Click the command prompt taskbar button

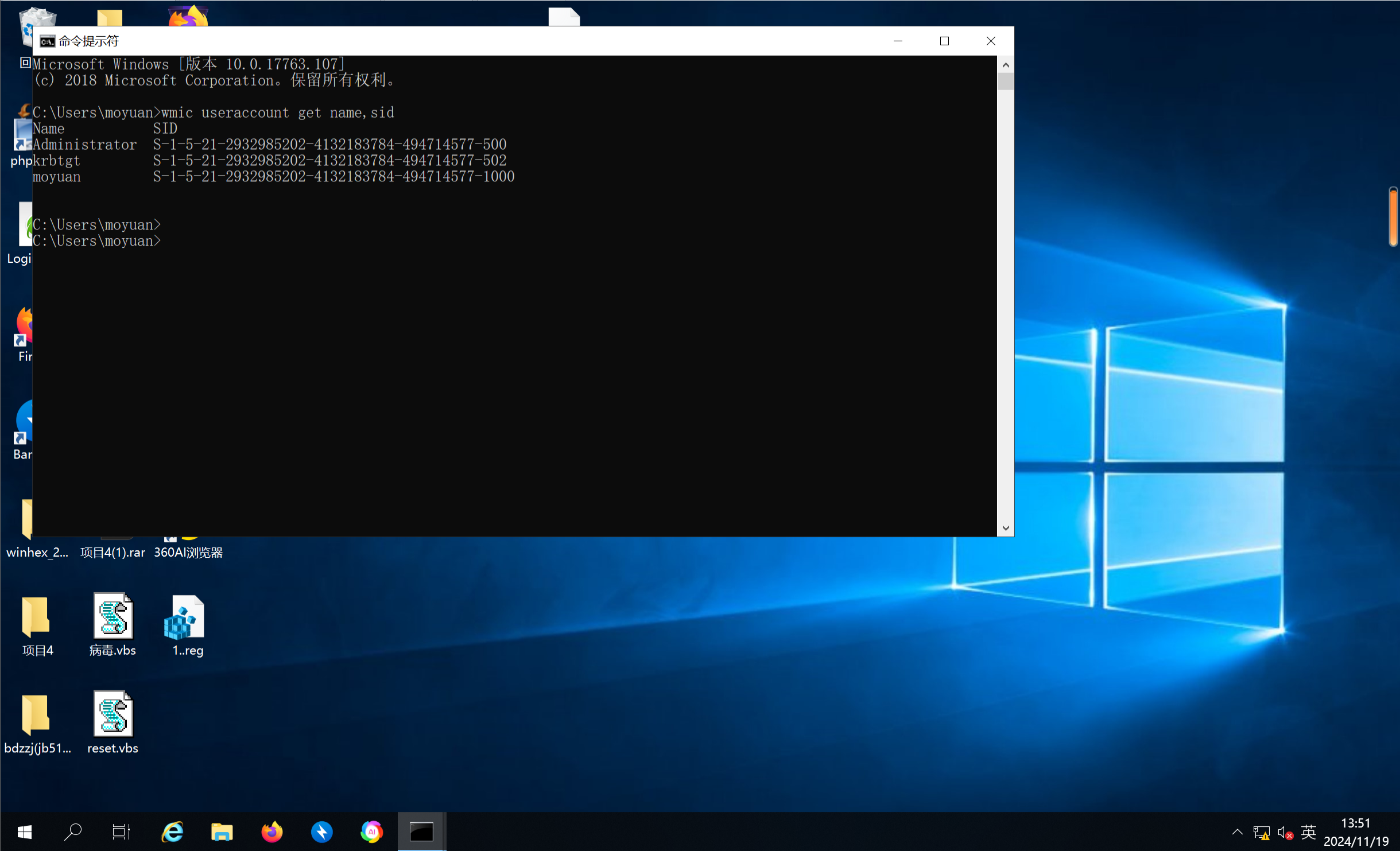pos(421,831)
